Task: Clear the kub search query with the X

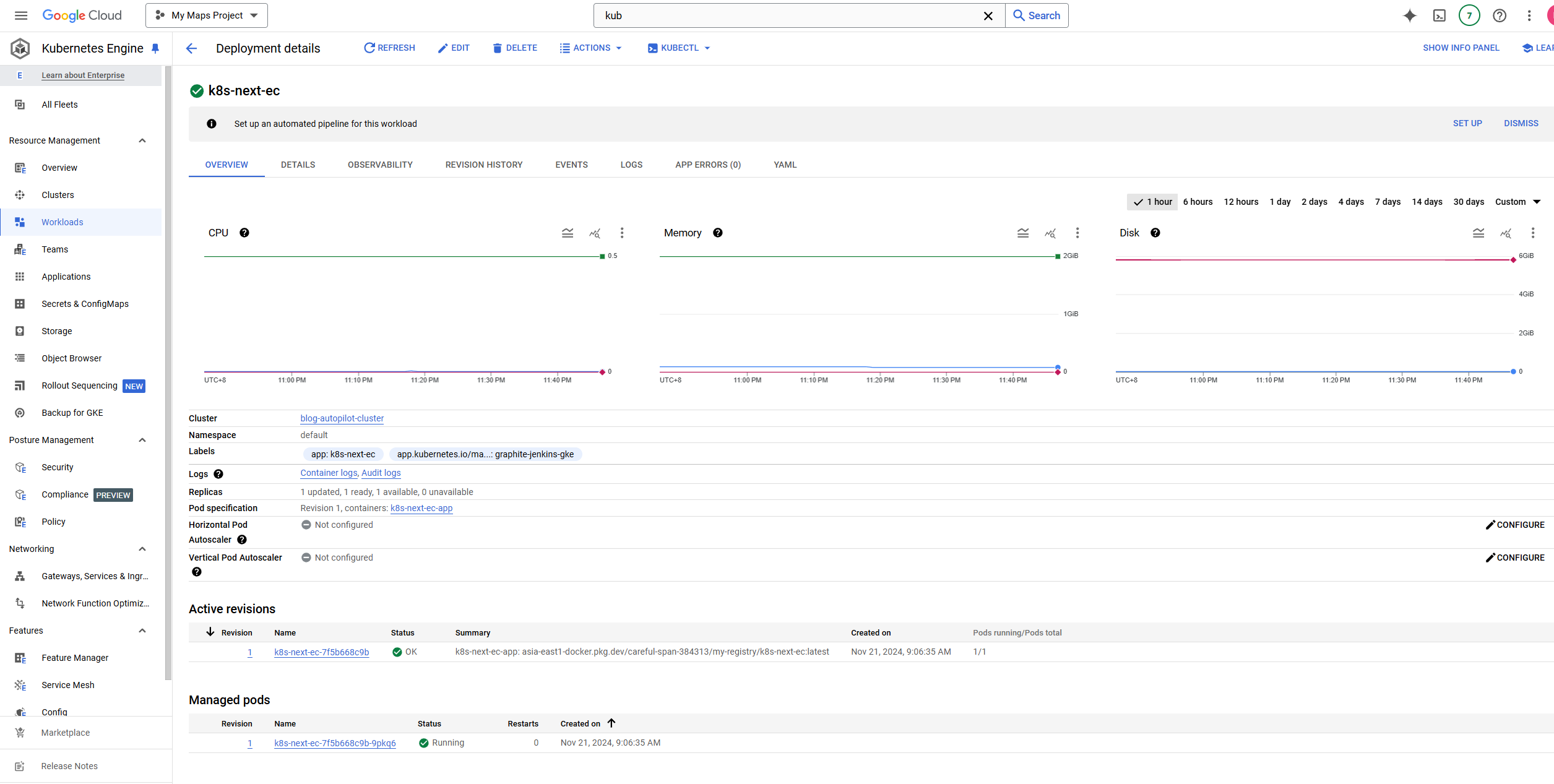Action: [x=988, y=15]
